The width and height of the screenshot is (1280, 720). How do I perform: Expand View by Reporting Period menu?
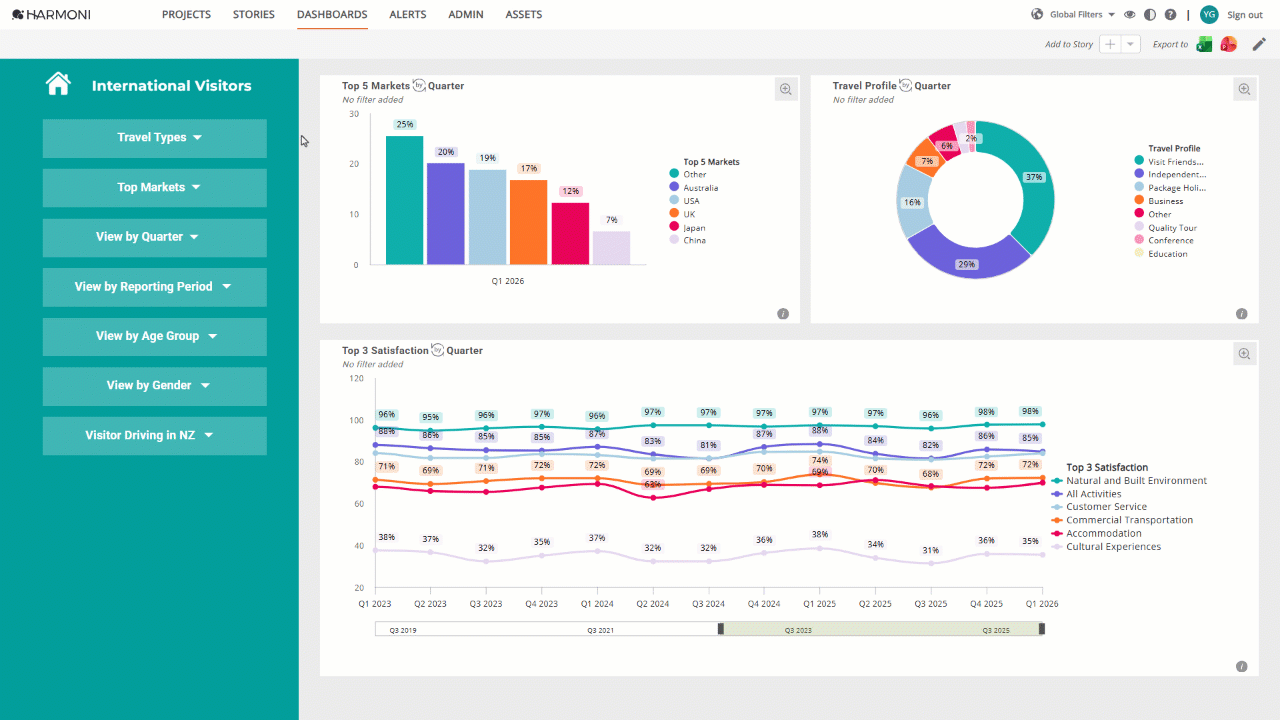pyautogui.click(x=154, y=286)
